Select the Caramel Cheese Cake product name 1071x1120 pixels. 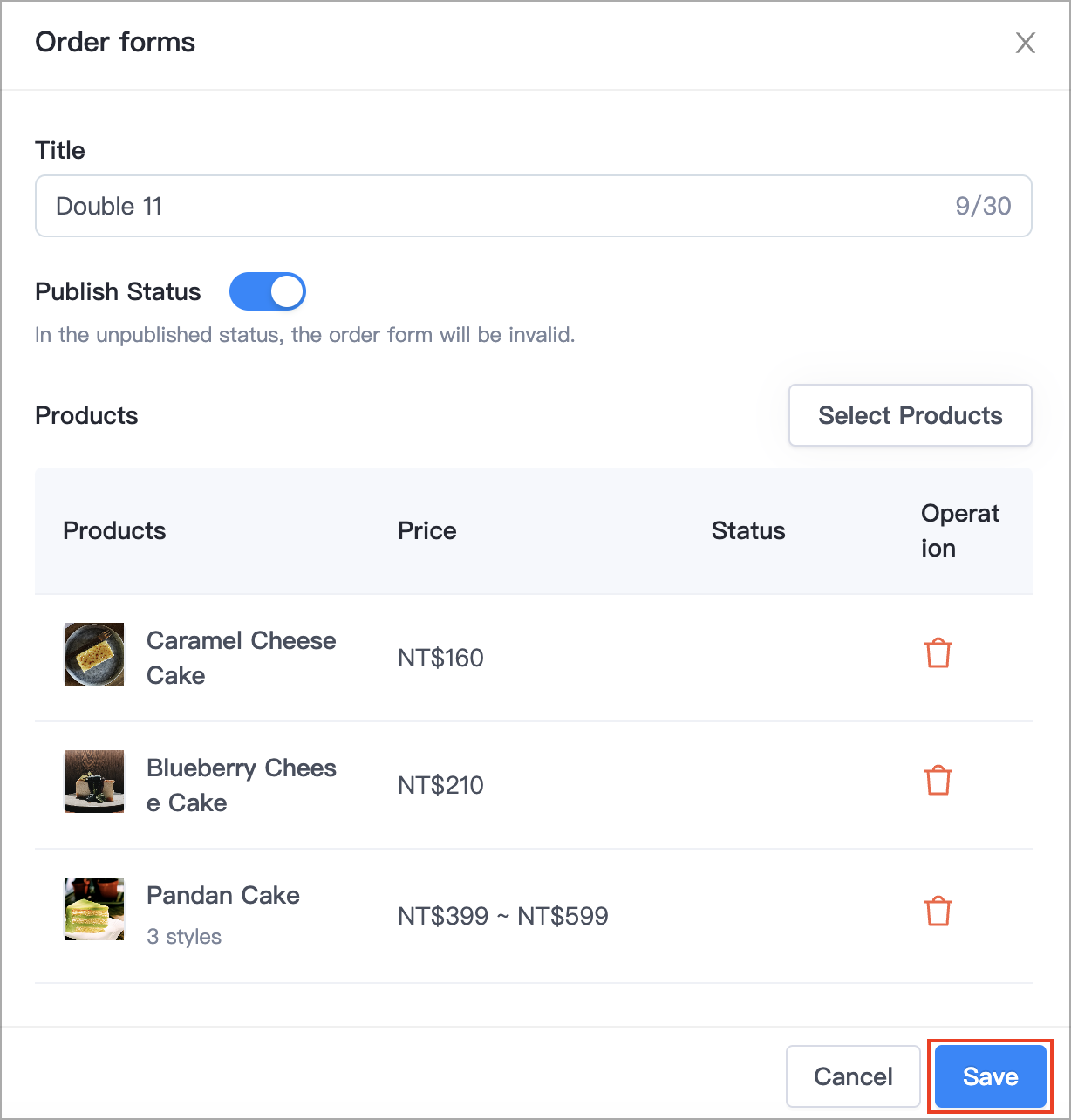(242, 658)
